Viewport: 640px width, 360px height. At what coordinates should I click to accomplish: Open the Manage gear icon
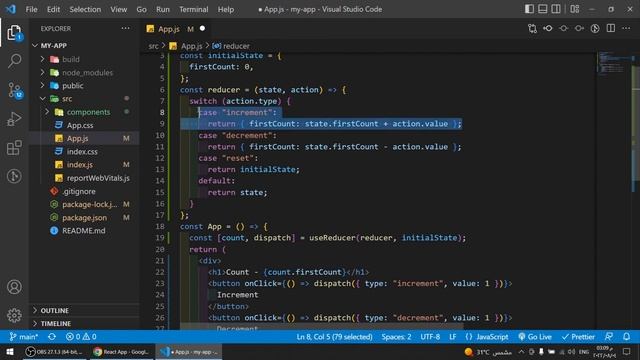point(14,315)
